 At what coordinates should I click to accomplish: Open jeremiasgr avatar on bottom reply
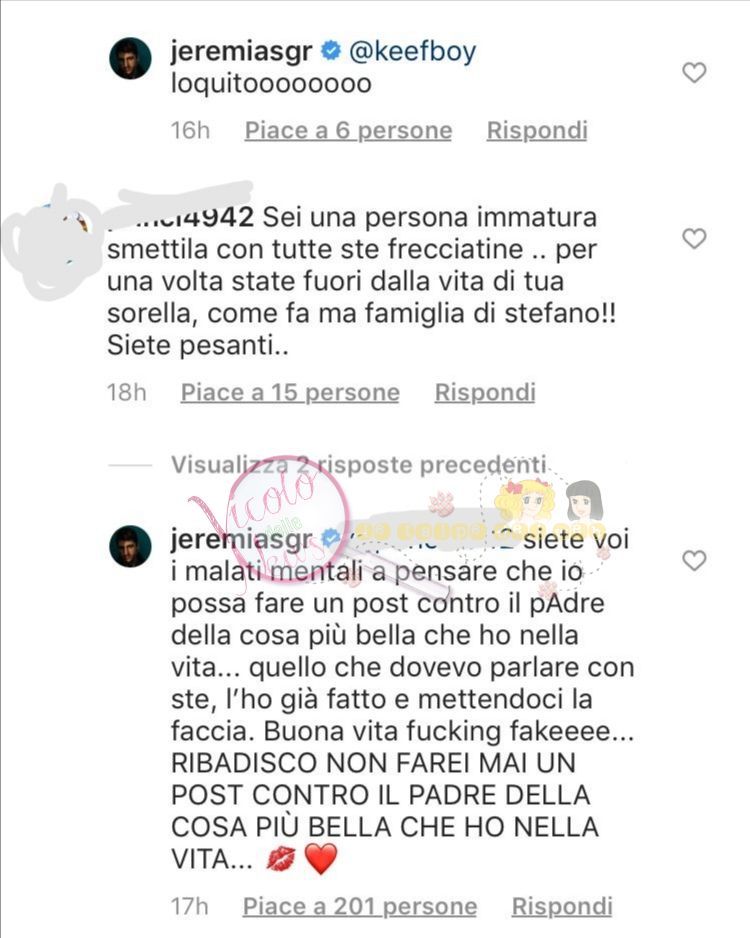coord(130,546)
